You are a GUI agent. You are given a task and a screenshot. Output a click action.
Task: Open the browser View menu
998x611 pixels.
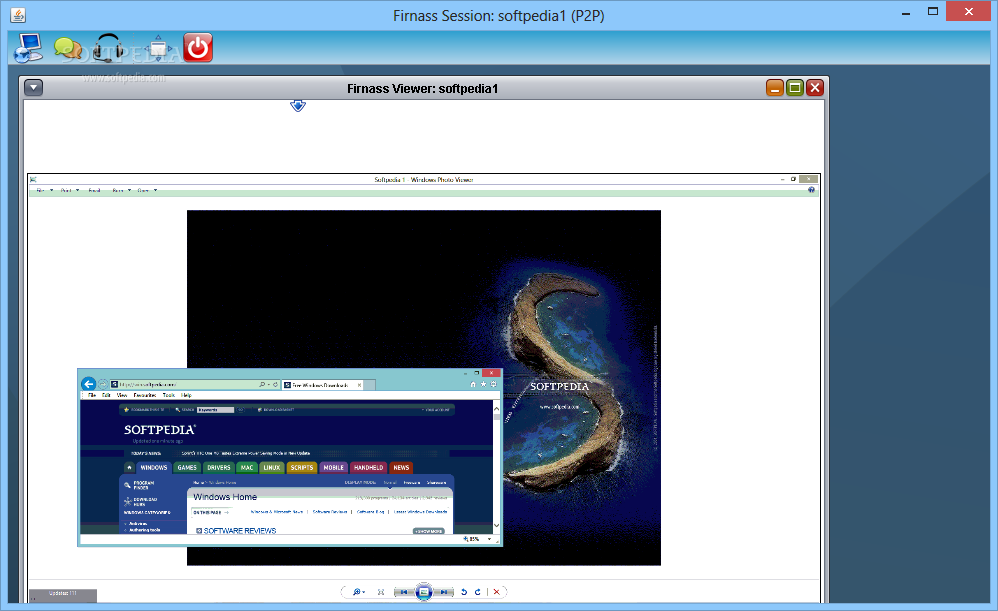pyautogui.click(x=122, y=395)
